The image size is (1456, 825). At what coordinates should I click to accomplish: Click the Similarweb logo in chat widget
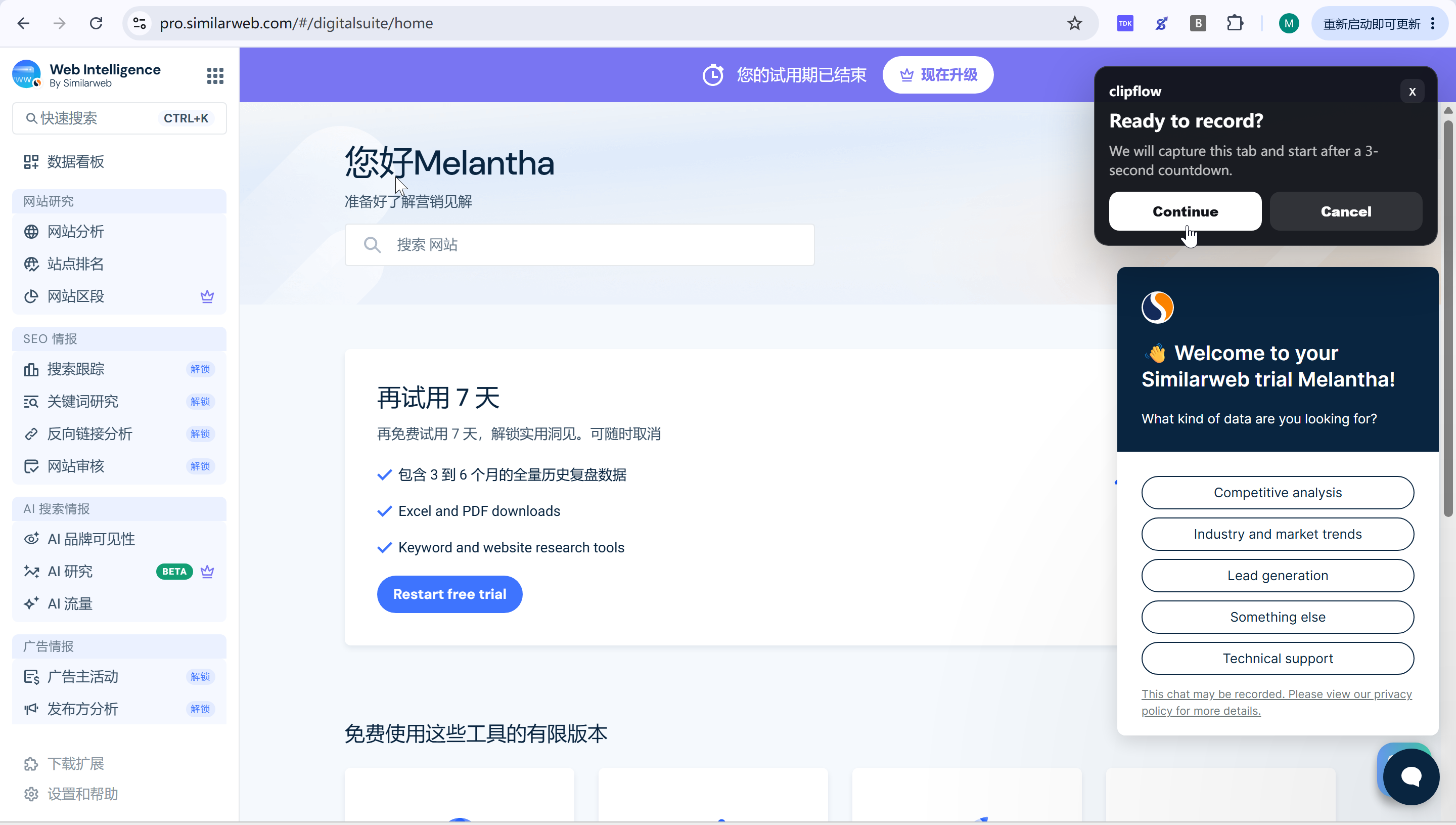click(x=1158, y=308)
